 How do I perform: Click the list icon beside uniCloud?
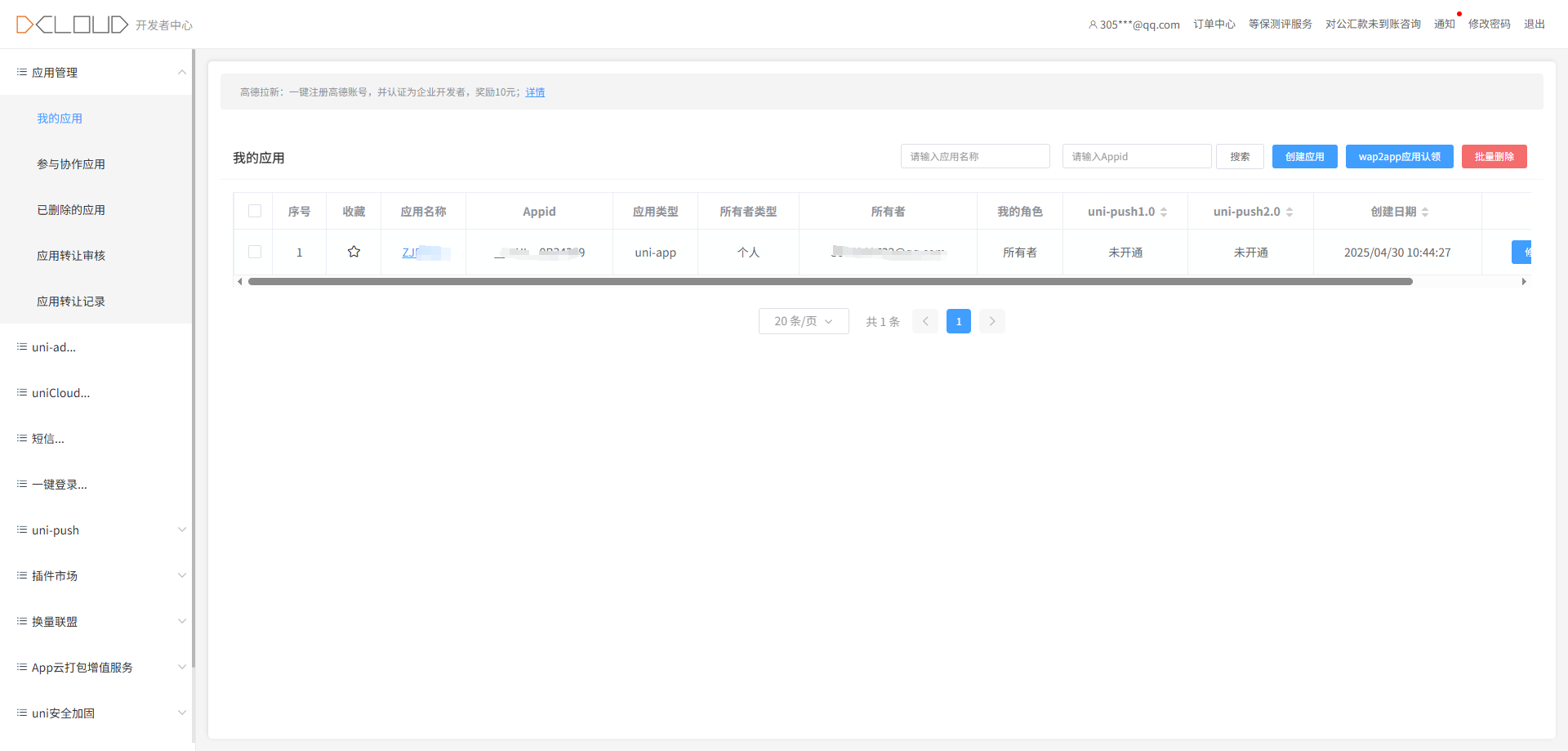(x=22, y=392)
